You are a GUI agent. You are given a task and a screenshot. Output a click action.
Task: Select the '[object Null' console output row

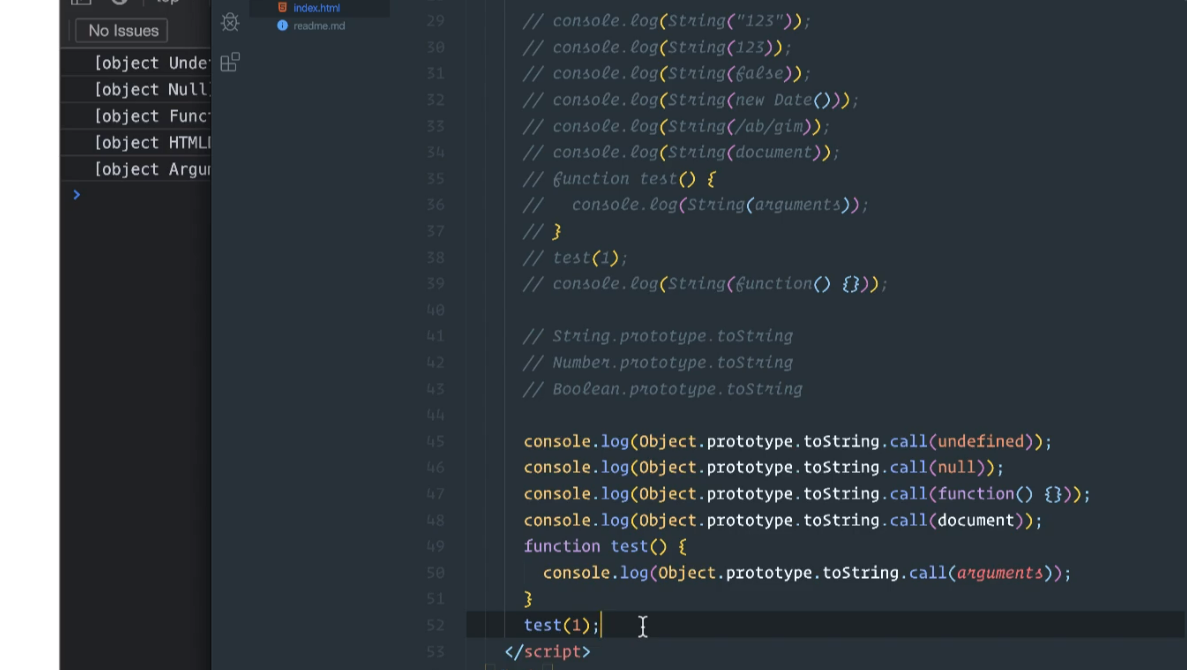(136, 89)
